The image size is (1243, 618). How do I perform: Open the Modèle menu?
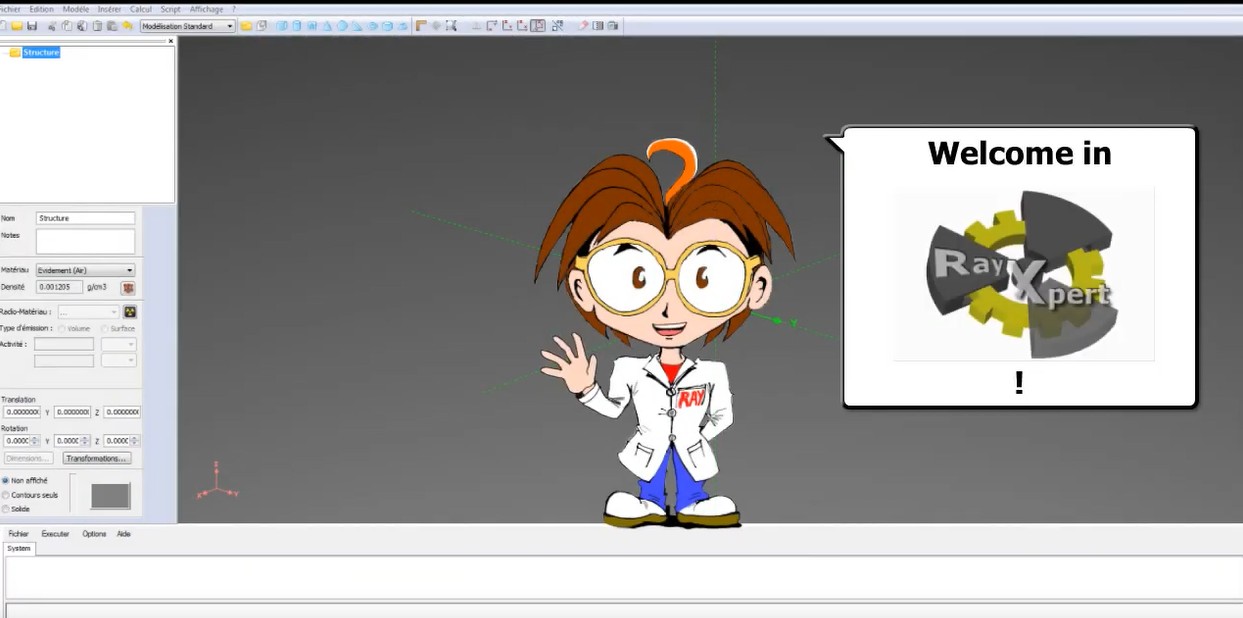[x=76, y=9]
